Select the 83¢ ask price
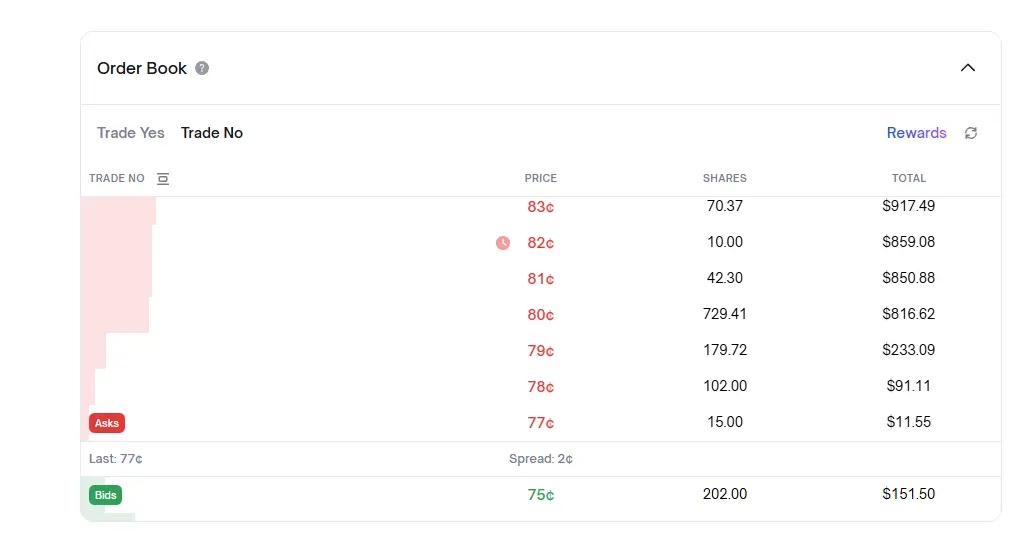This screenshot has height=547, width=1023. tap(541, 207)
